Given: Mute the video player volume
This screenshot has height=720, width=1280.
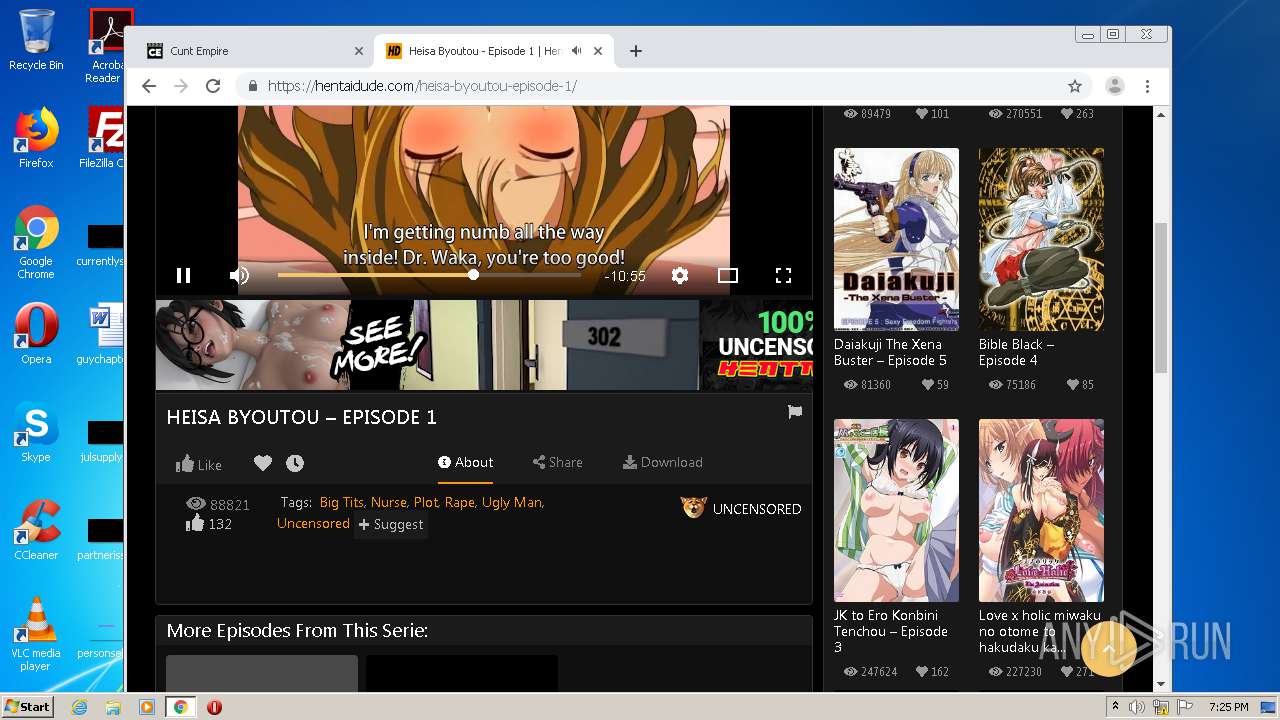Looking at the screenshot, I should tap(239, 276).
